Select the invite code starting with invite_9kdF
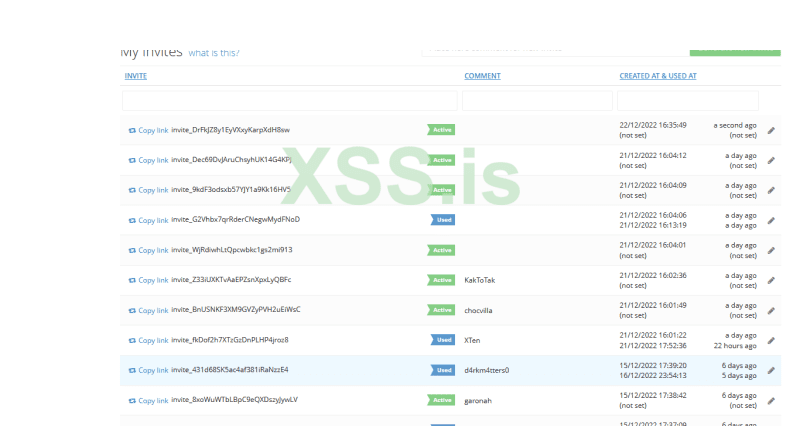Screen dimensions: 800x426 coord(231,189)
